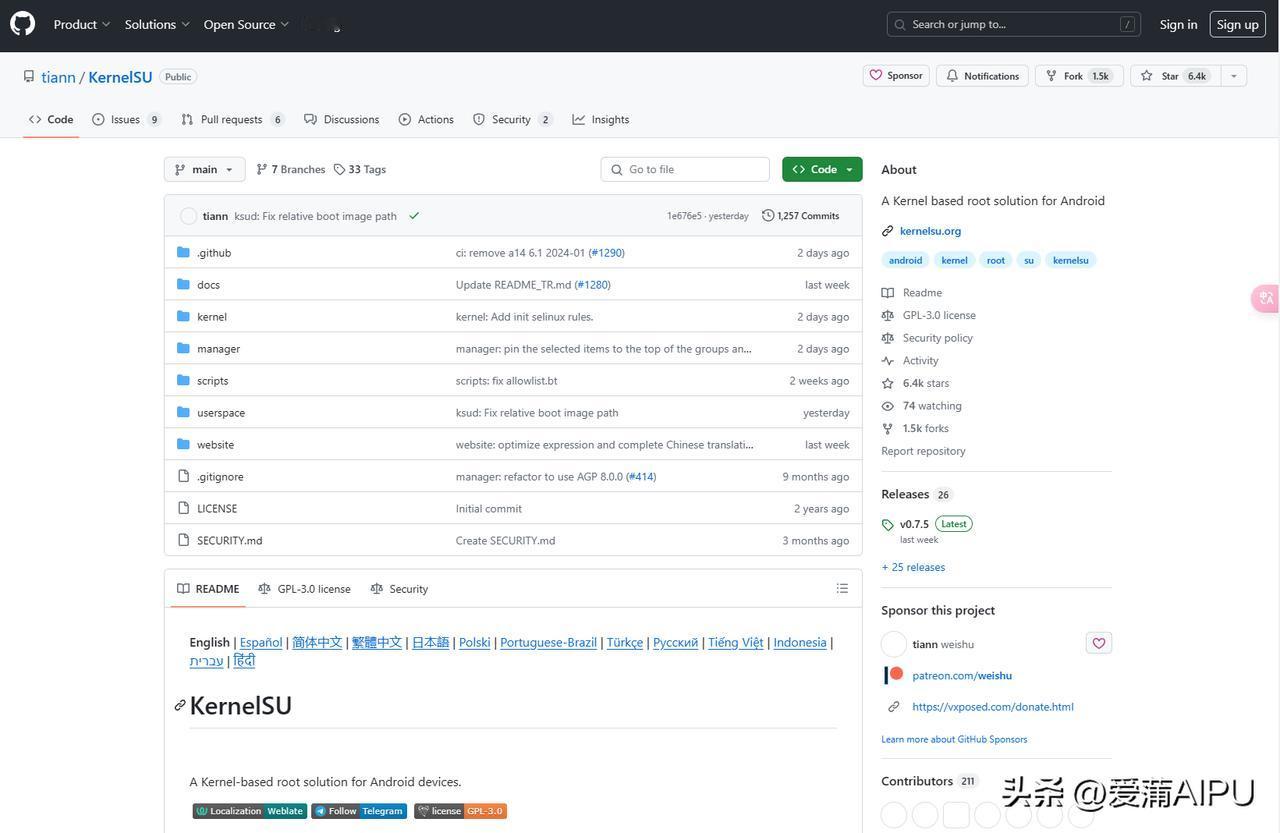The image size is (1280, 833).
Task: Open the Actions tab
Action: (x=426, y=120)
